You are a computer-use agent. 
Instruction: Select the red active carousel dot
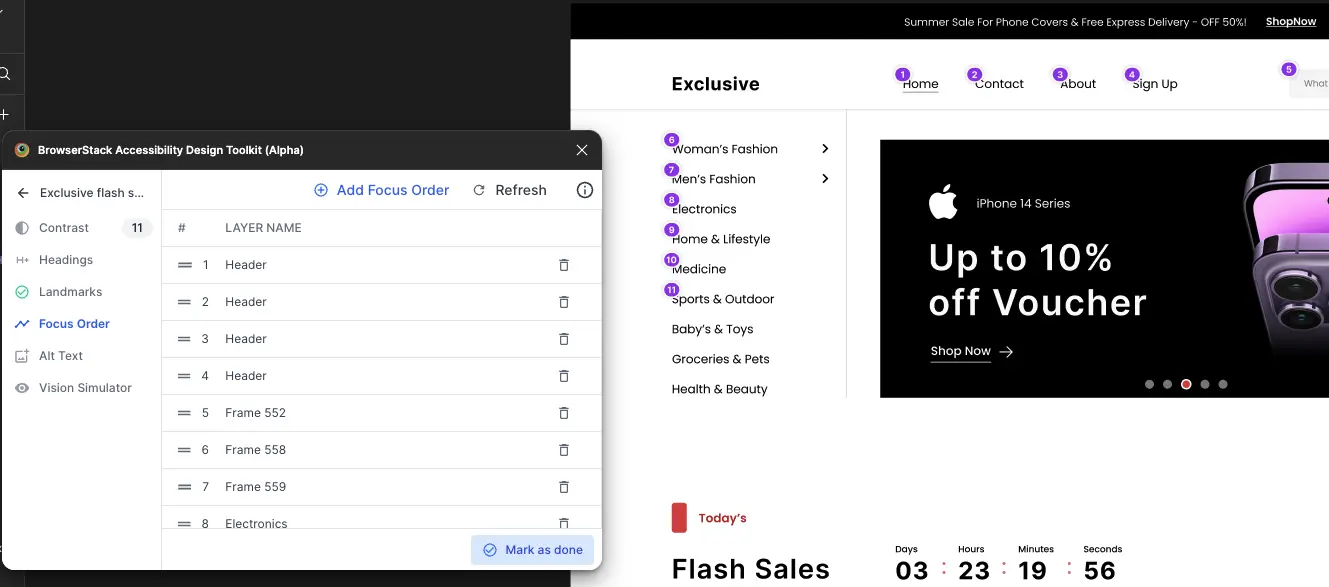pos(1186,384)
